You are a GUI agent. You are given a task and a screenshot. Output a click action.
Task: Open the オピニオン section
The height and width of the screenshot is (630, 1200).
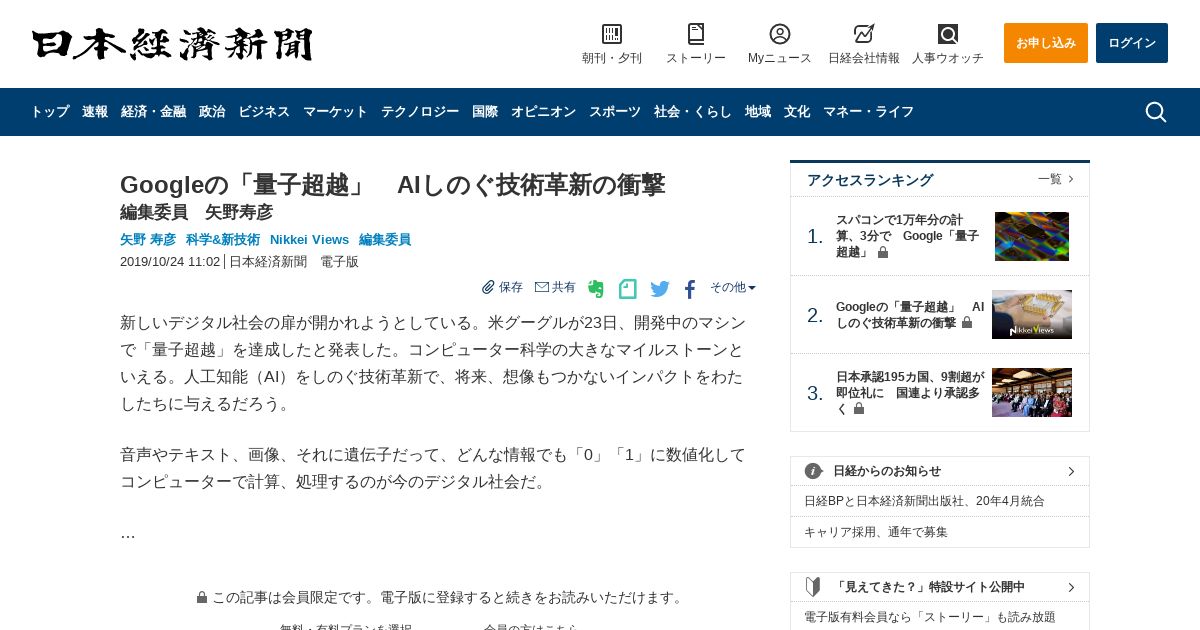(544, 112)
